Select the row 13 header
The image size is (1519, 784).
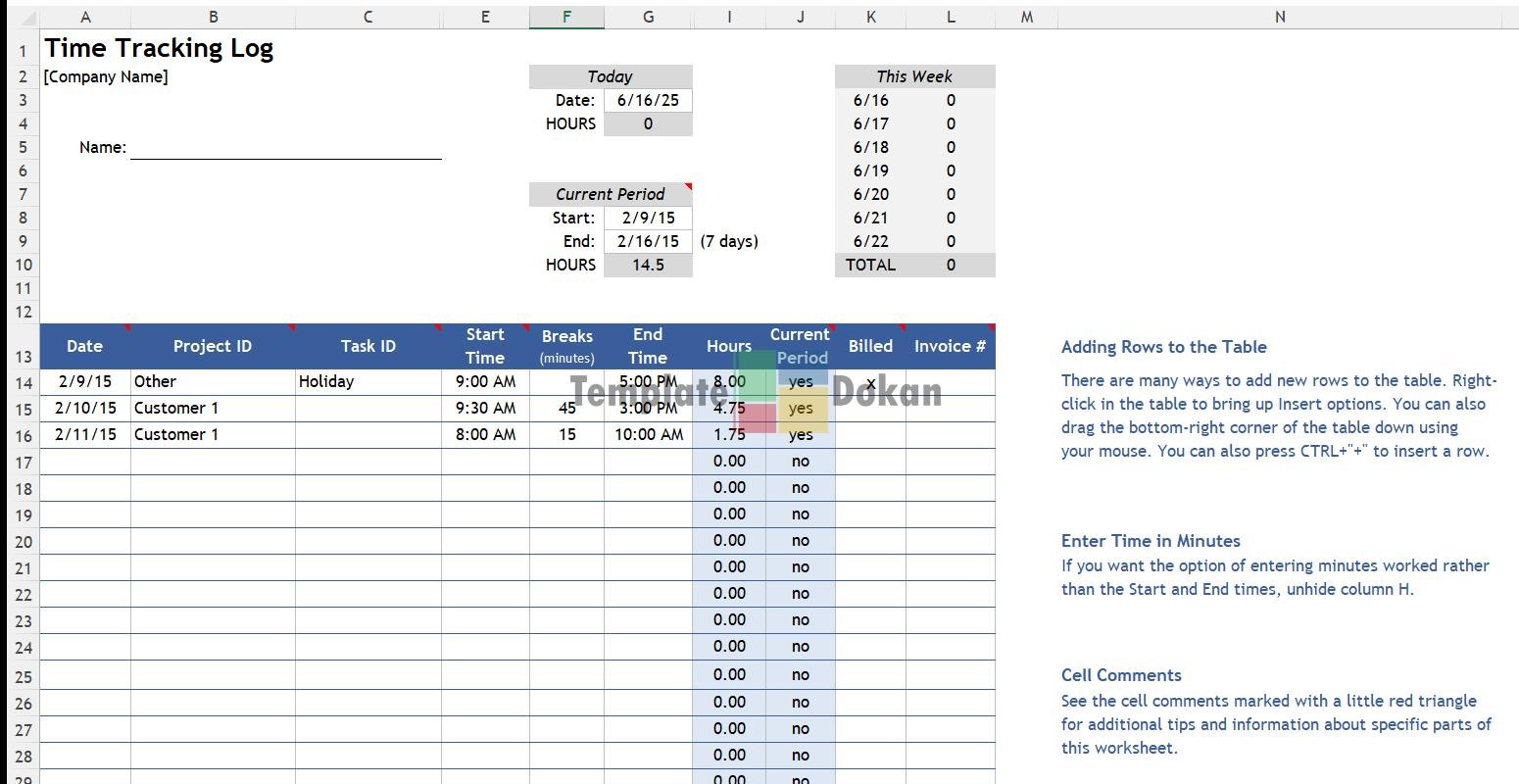tap(23, 357)
